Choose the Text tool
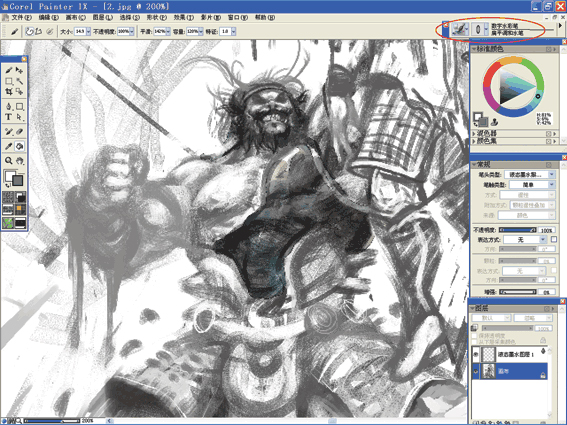The image size is (567, 425). point(9,117)
